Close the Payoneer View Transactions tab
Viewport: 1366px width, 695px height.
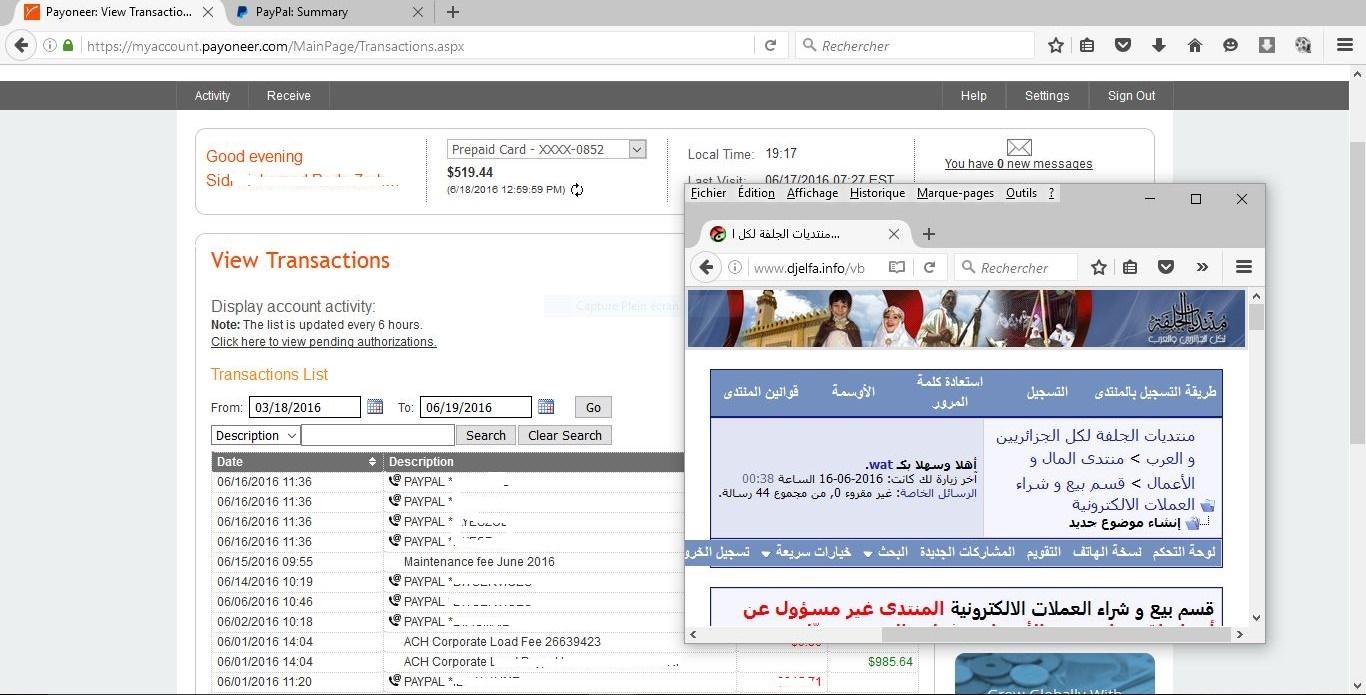[208, 12]
